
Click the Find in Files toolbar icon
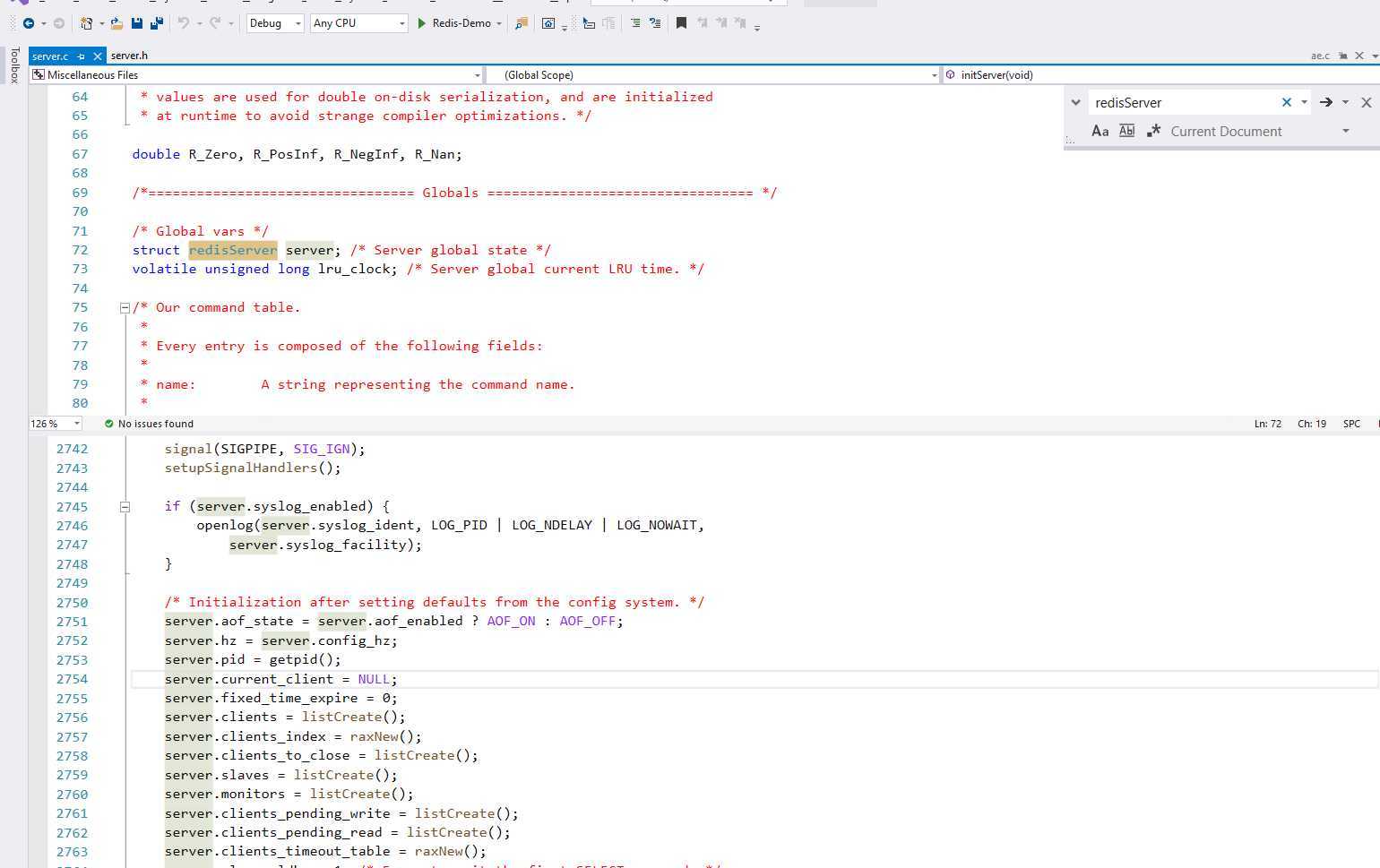[x=522, y=23]
